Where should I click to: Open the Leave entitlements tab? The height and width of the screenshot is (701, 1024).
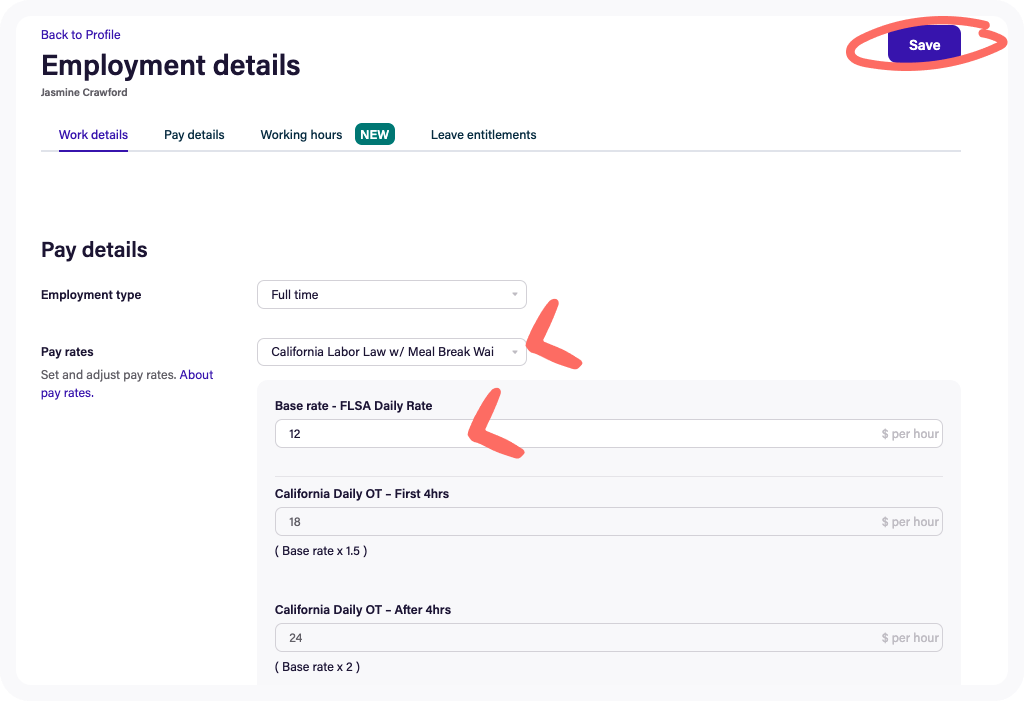point(483,135)
